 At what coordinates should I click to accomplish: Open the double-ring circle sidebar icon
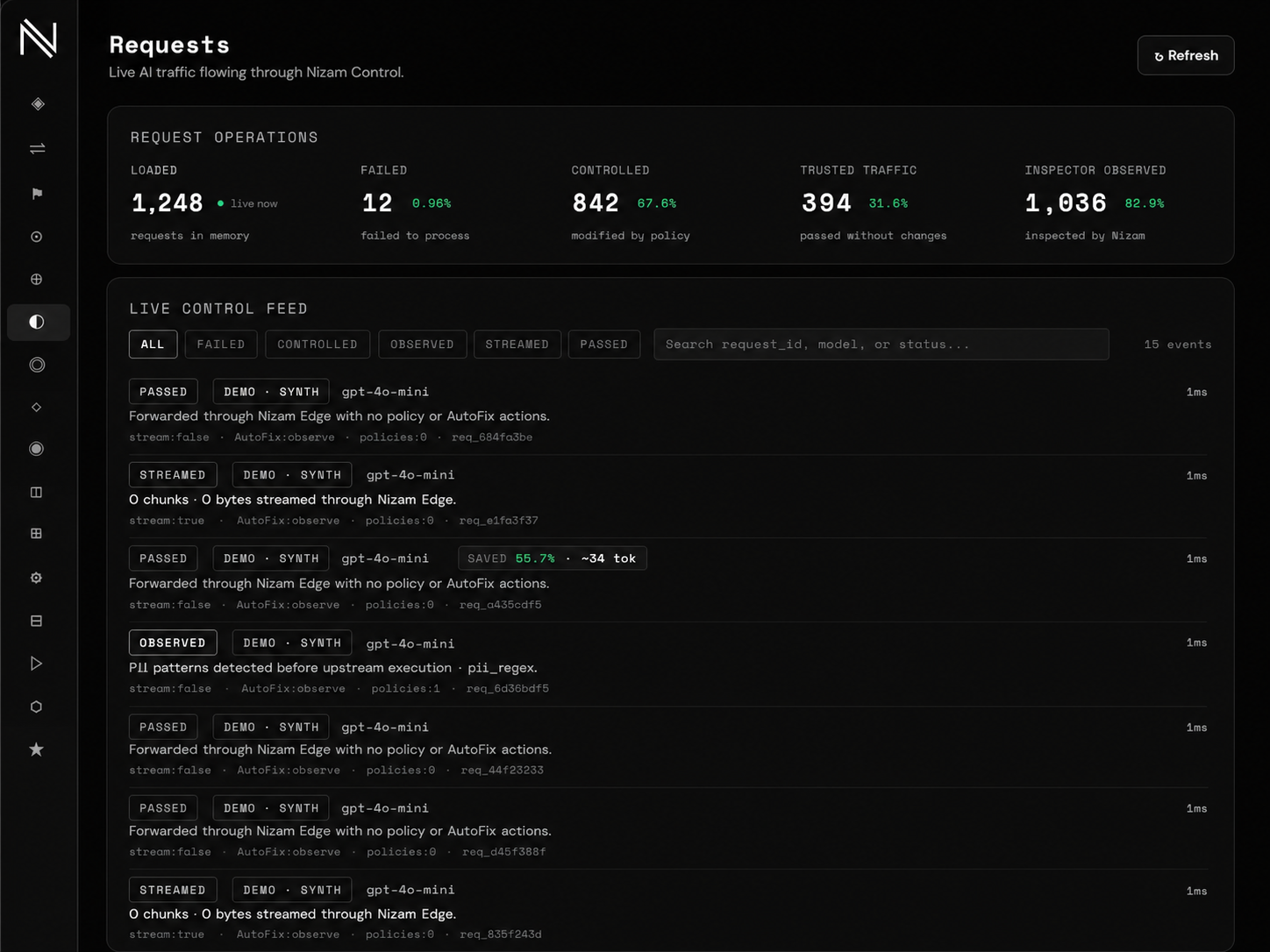pyautogui.click(x=37, y=365)
